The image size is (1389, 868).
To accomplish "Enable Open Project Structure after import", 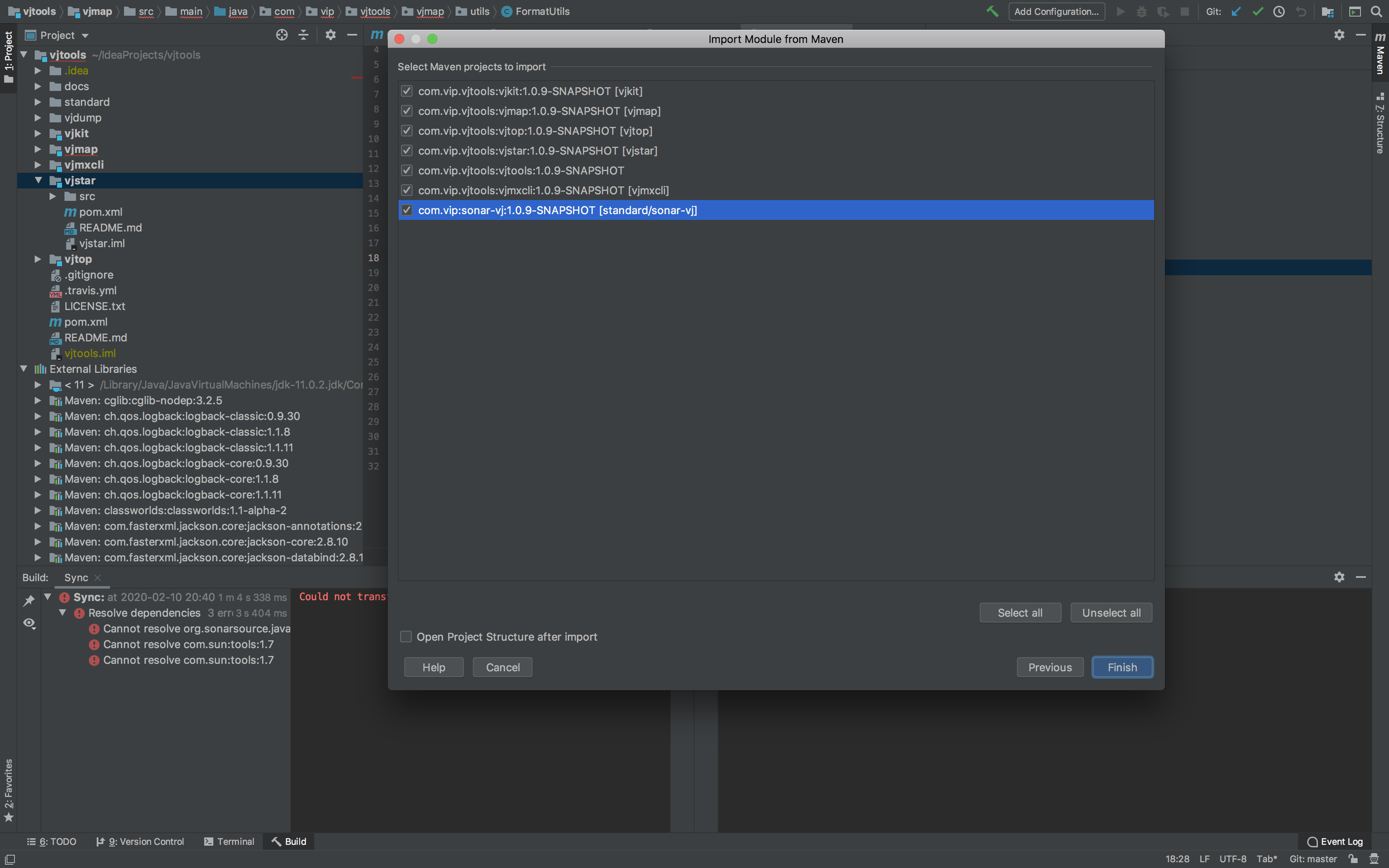I will pos(406,637).
